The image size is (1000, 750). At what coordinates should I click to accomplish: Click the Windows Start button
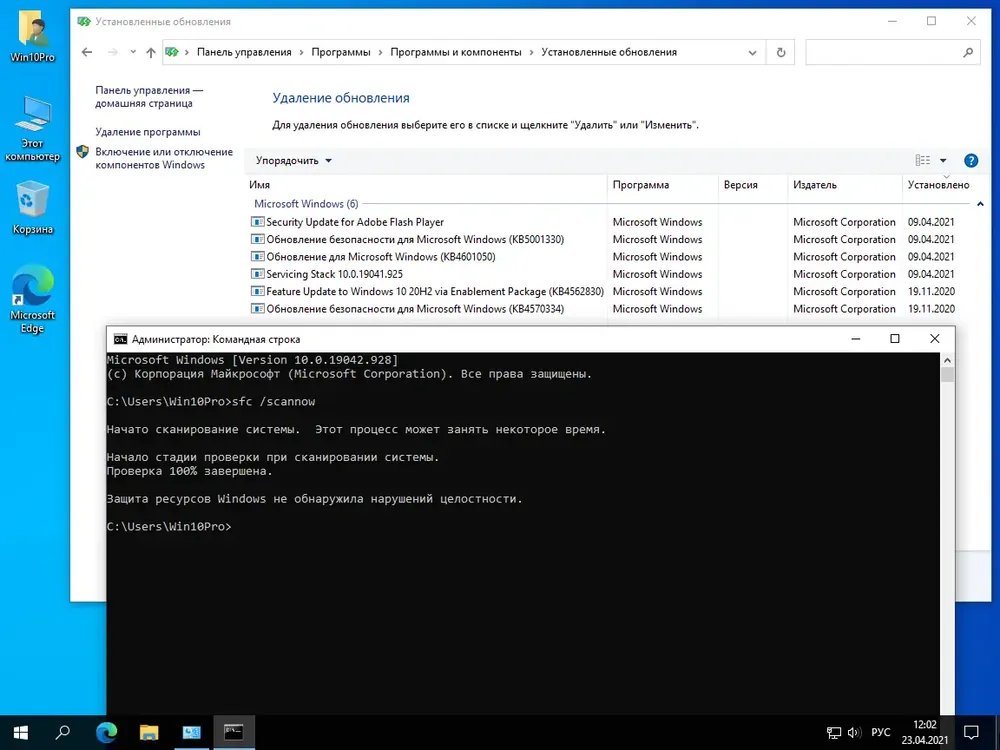coord(20,732)
